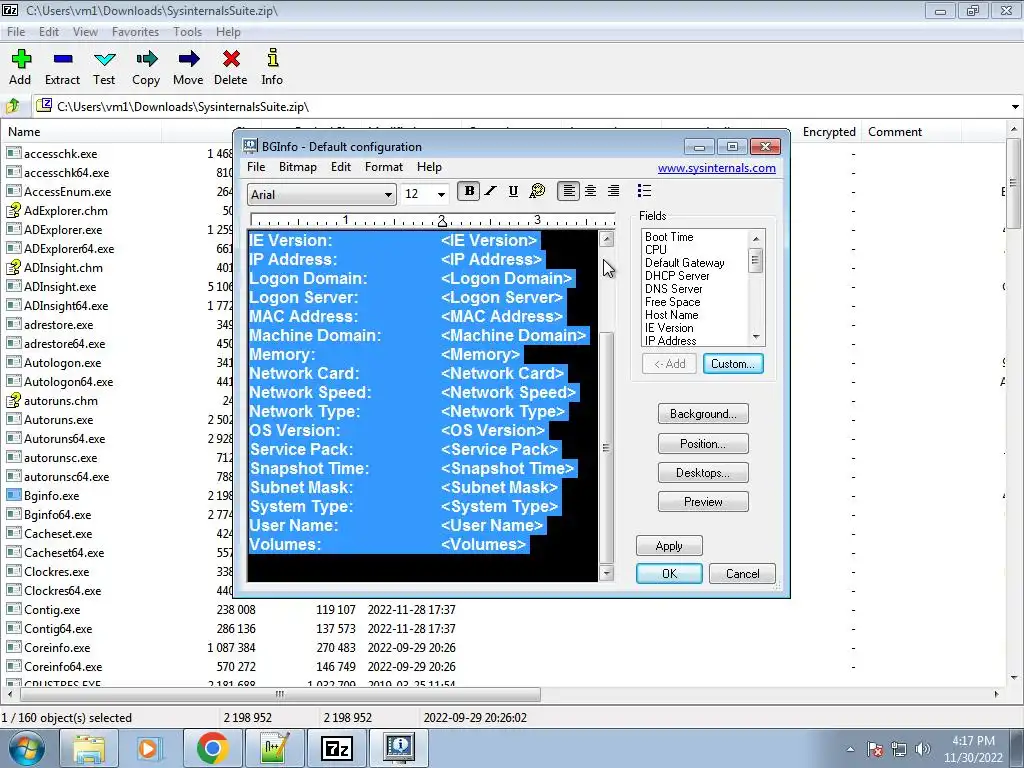
Task: Select AdExplorer.chm help file
Action: [65, 211]
